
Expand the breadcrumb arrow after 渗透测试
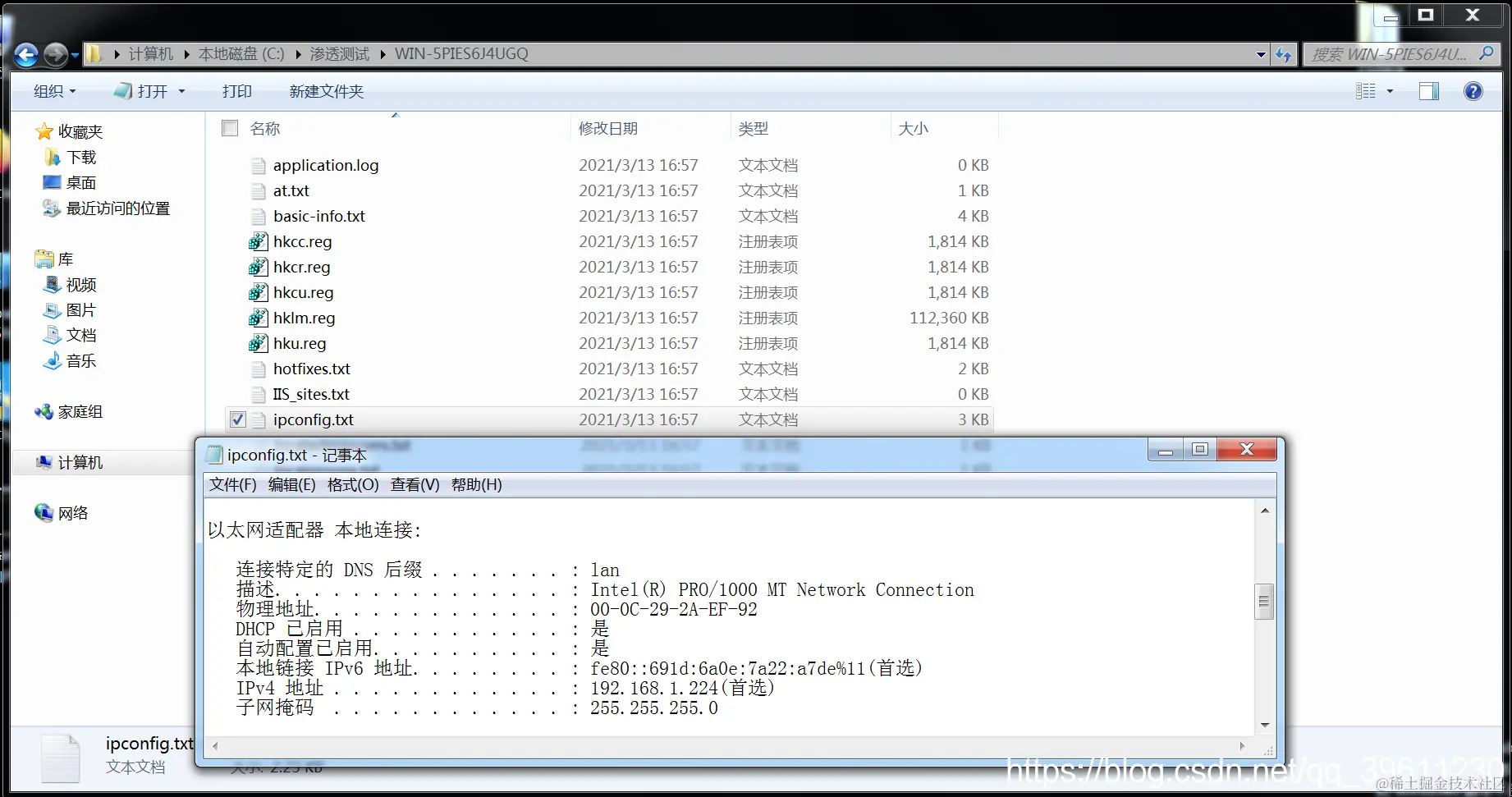pos(383,54)
